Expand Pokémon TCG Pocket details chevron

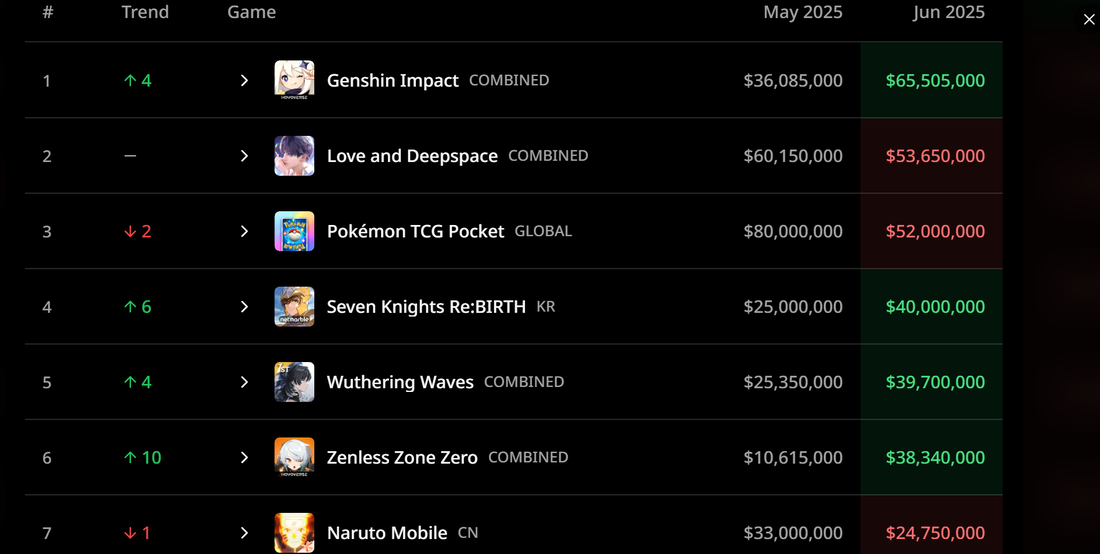coord(244,231)
